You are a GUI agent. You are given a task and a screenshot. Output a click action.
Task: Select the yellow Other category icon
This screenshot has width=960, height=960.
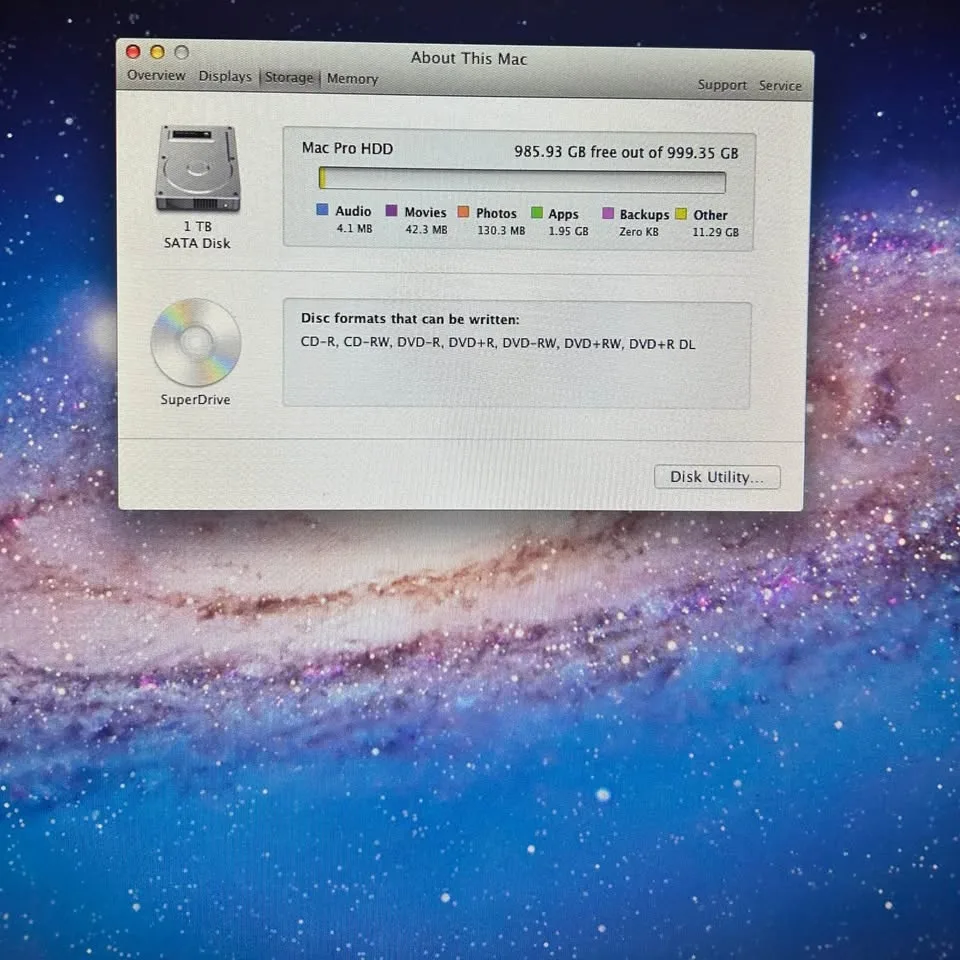681,214
